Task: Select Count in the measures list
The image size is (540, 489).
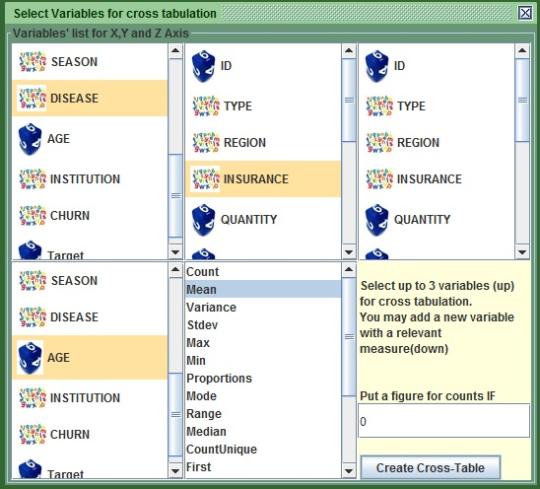Action: coord(263,272)
